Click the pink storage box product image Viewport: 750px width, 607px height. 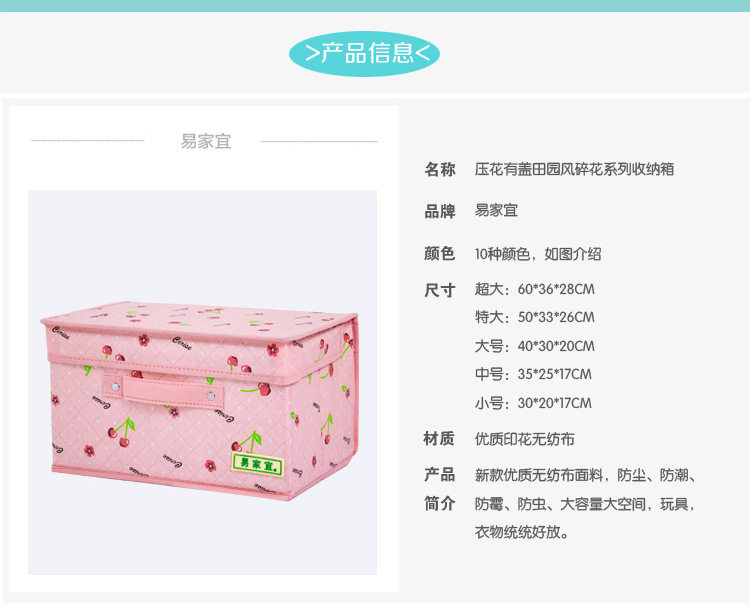click(202, 382)
